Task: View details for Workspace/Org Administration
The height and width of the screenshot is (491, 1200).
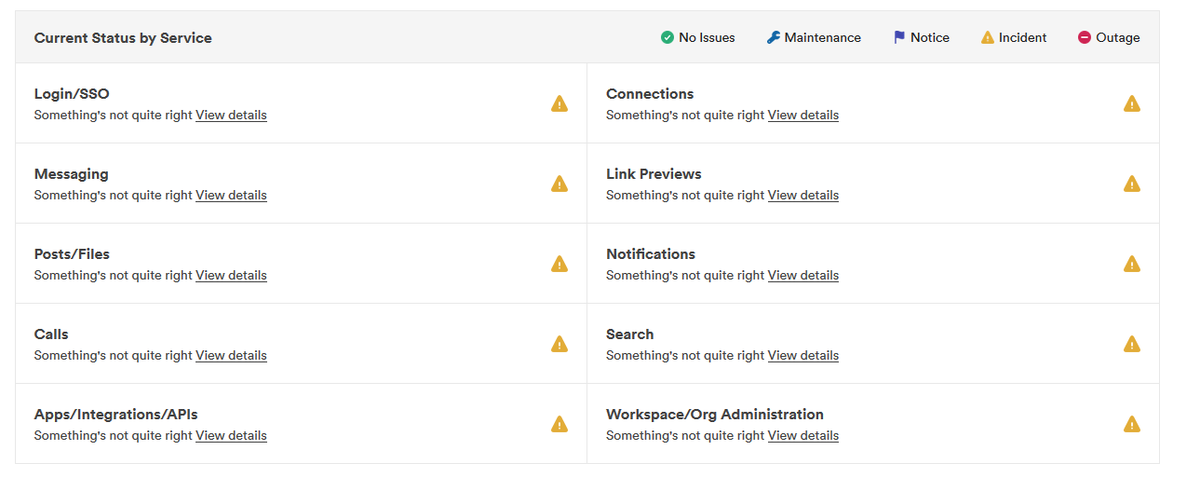Action: click(803, 435)
